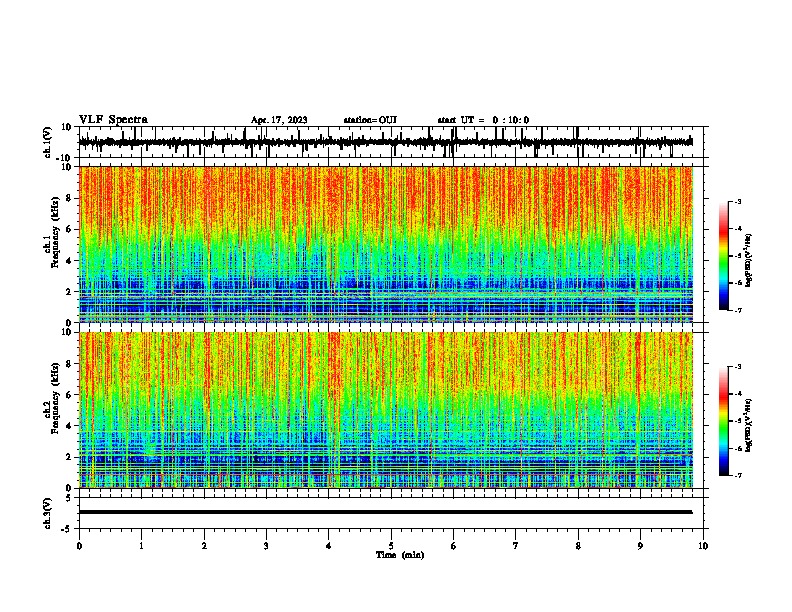The width and height of the screenshot is (792, 612).
Task: Click inside the ch.1 spectrogram panel
Action: pos(386,244)
